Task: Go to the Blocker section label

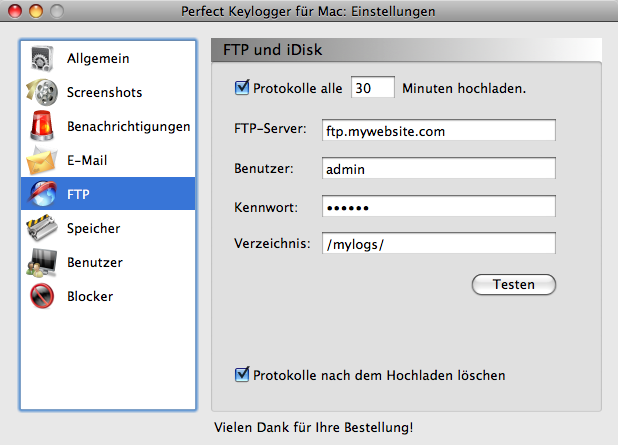Action: click(x=90, y=296)
